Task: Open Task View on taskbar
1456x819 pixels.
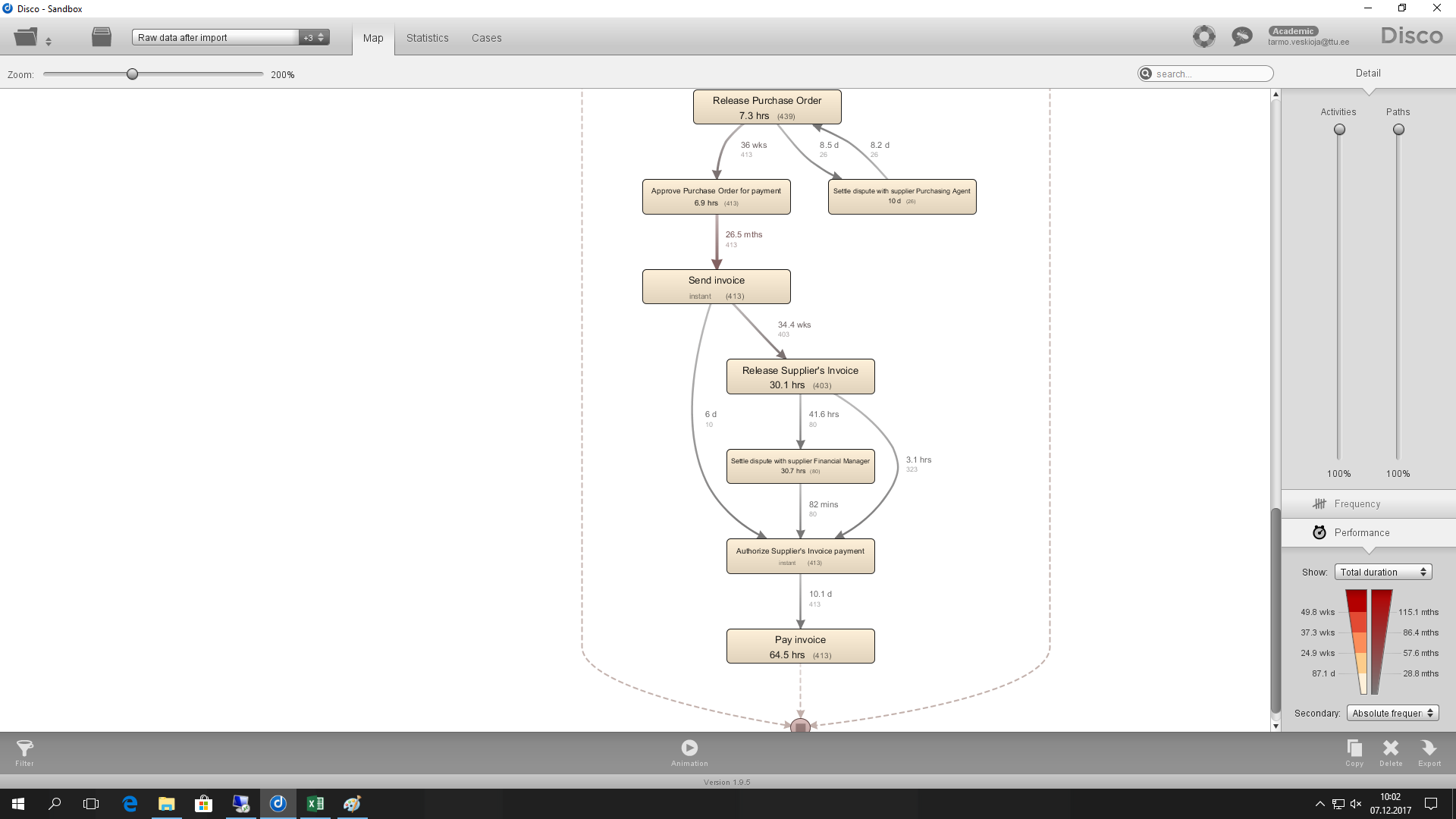Action: (91, 804)
